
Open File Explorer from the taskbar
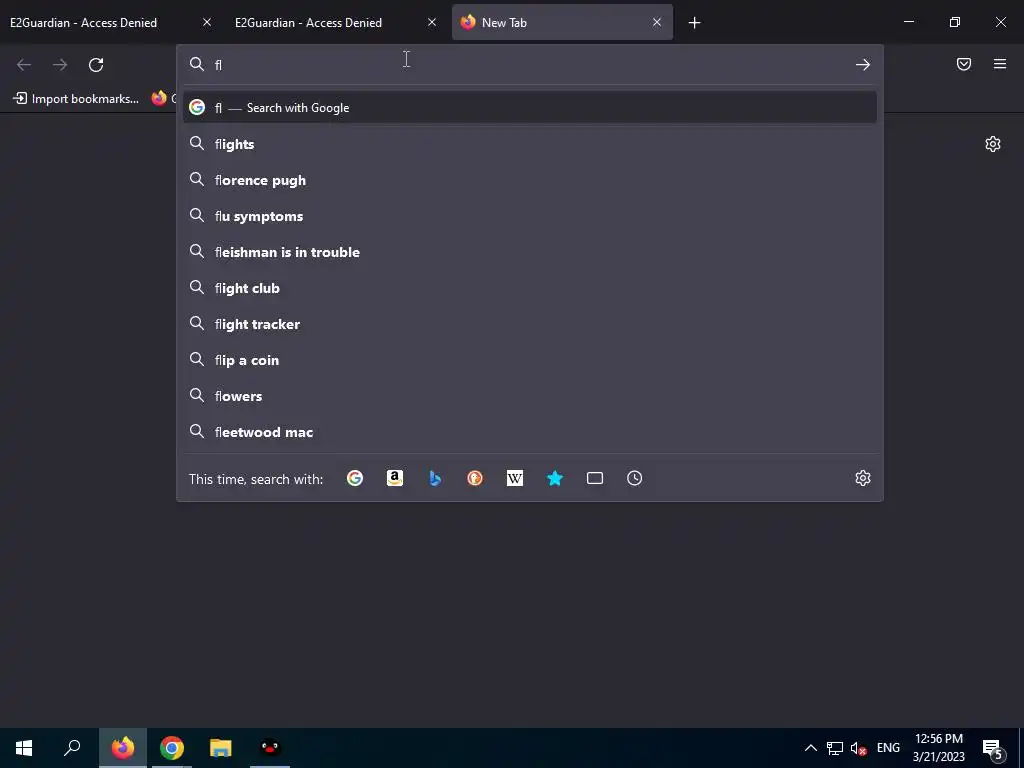221,748
